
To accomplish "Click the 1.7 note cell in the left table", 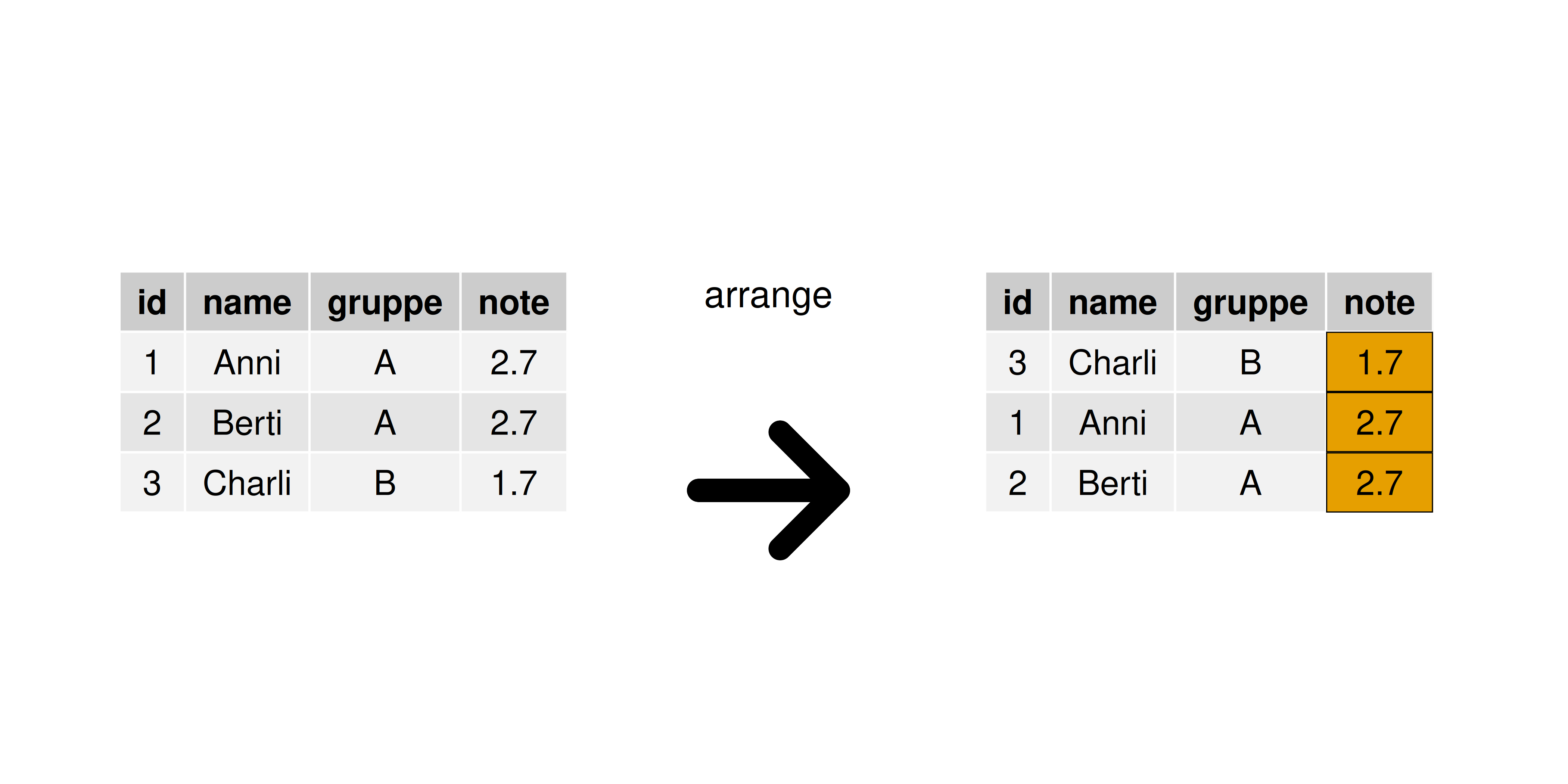I will tap(514, 483).
